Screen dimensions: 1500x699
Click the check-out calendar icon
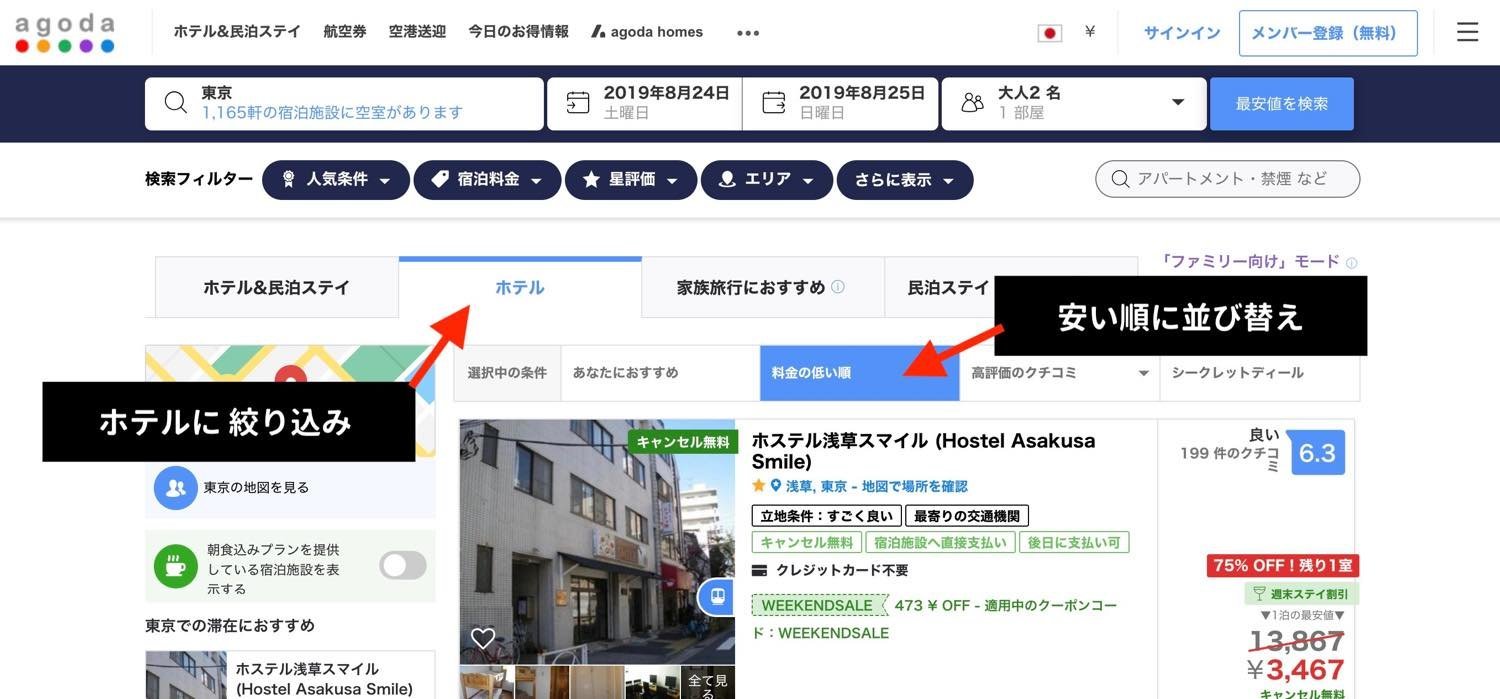(x=774, y=103)
